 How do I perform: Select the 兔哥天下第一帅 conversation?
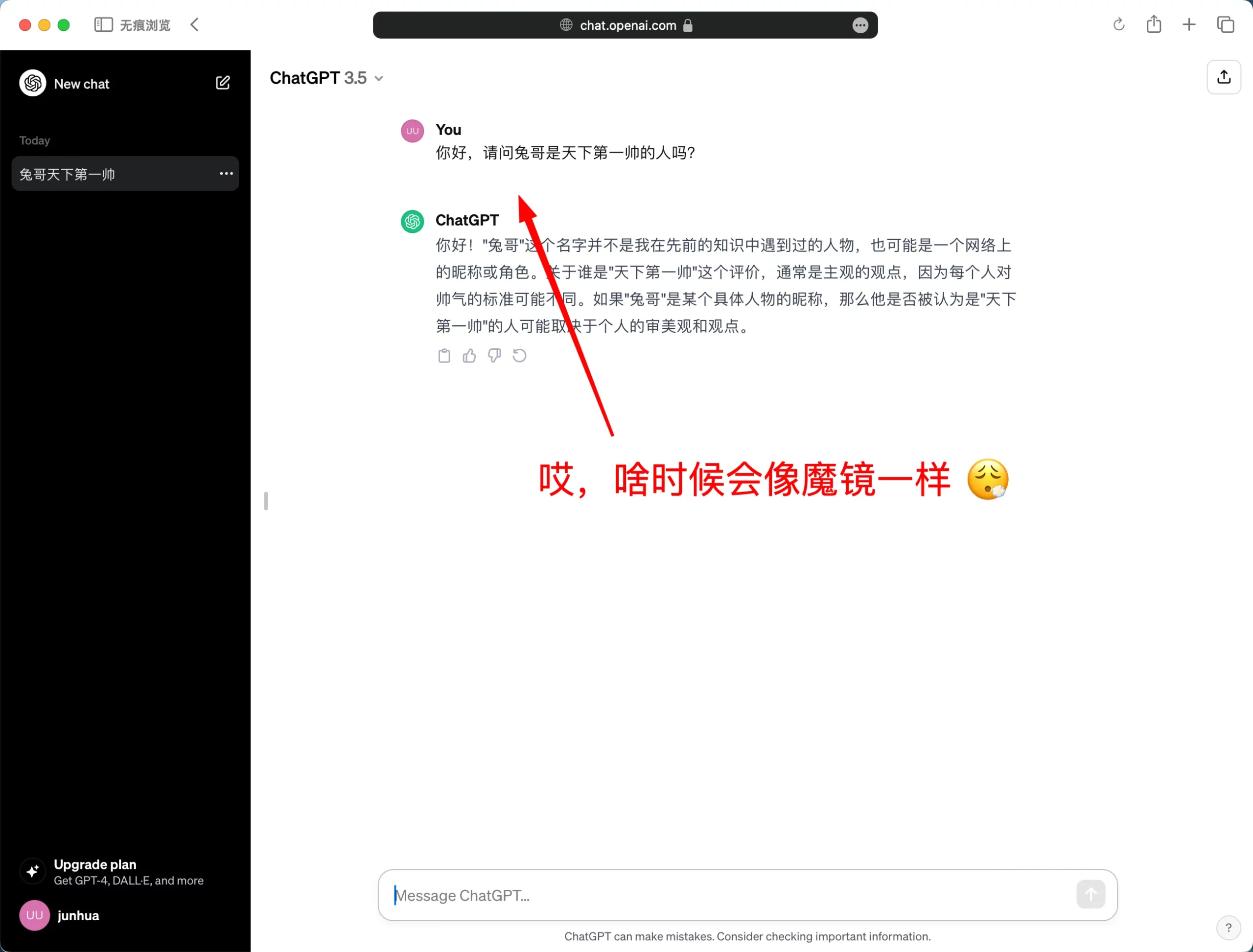(x=125, y=173)
